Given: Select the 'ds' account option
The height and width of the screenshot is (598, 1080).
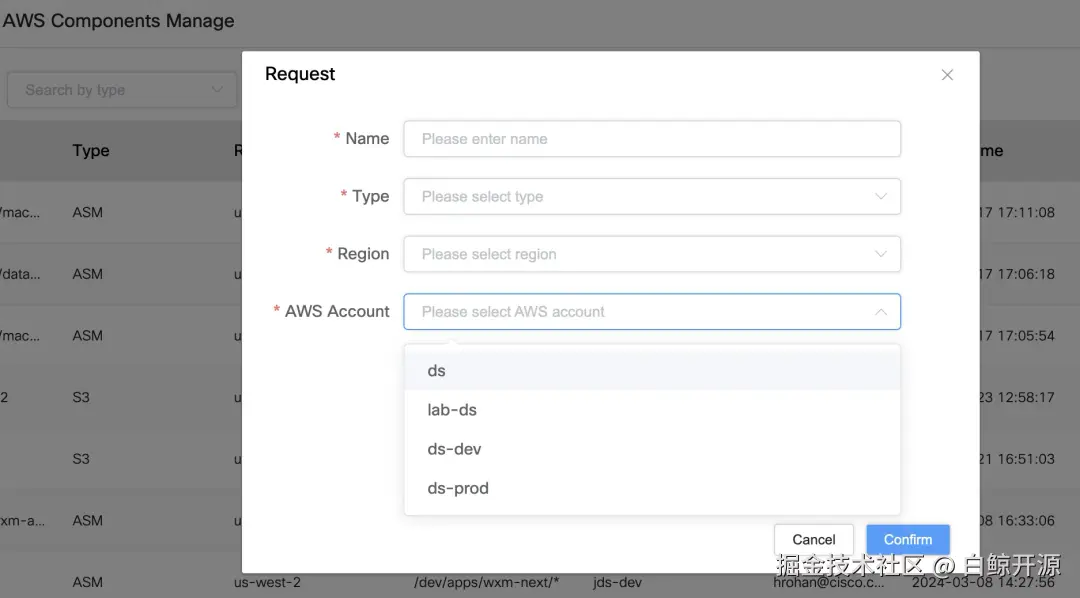Looking at the screenshot, I should pos(652,371).
